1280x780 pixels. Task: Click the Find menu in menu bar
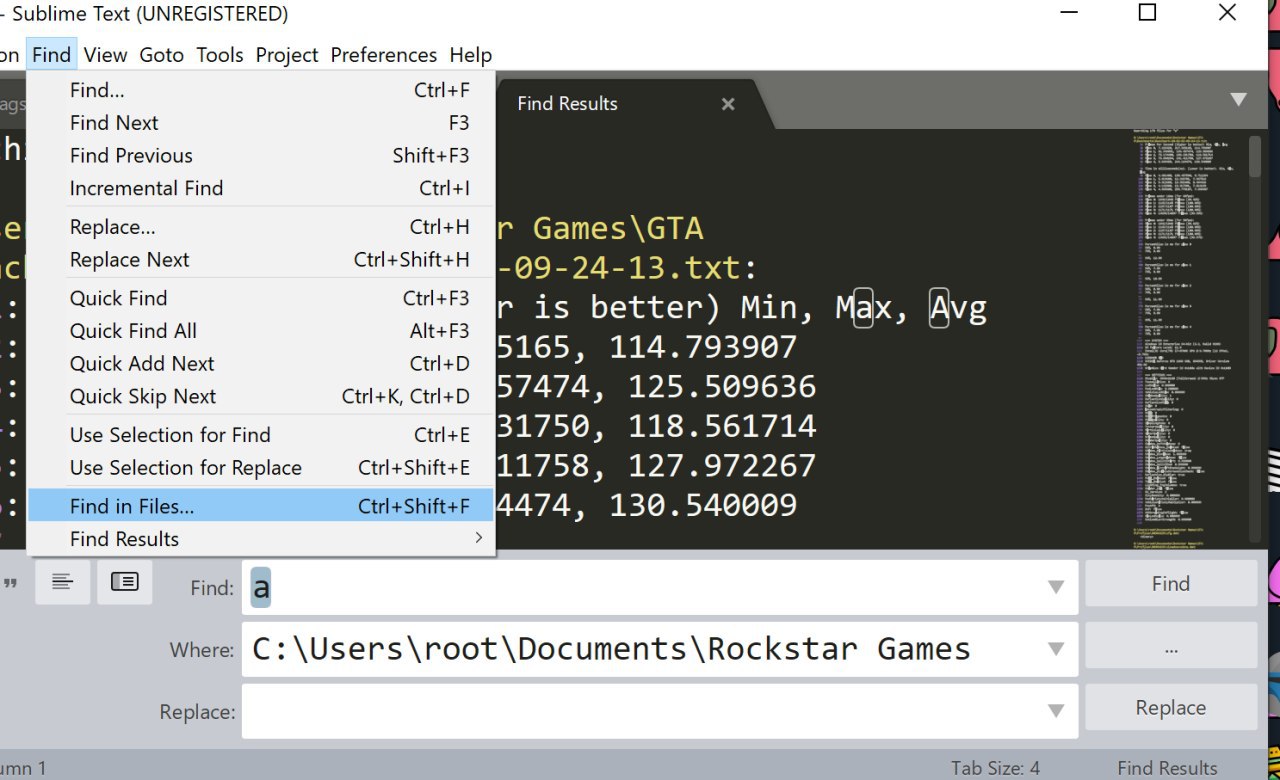point(51,55)
